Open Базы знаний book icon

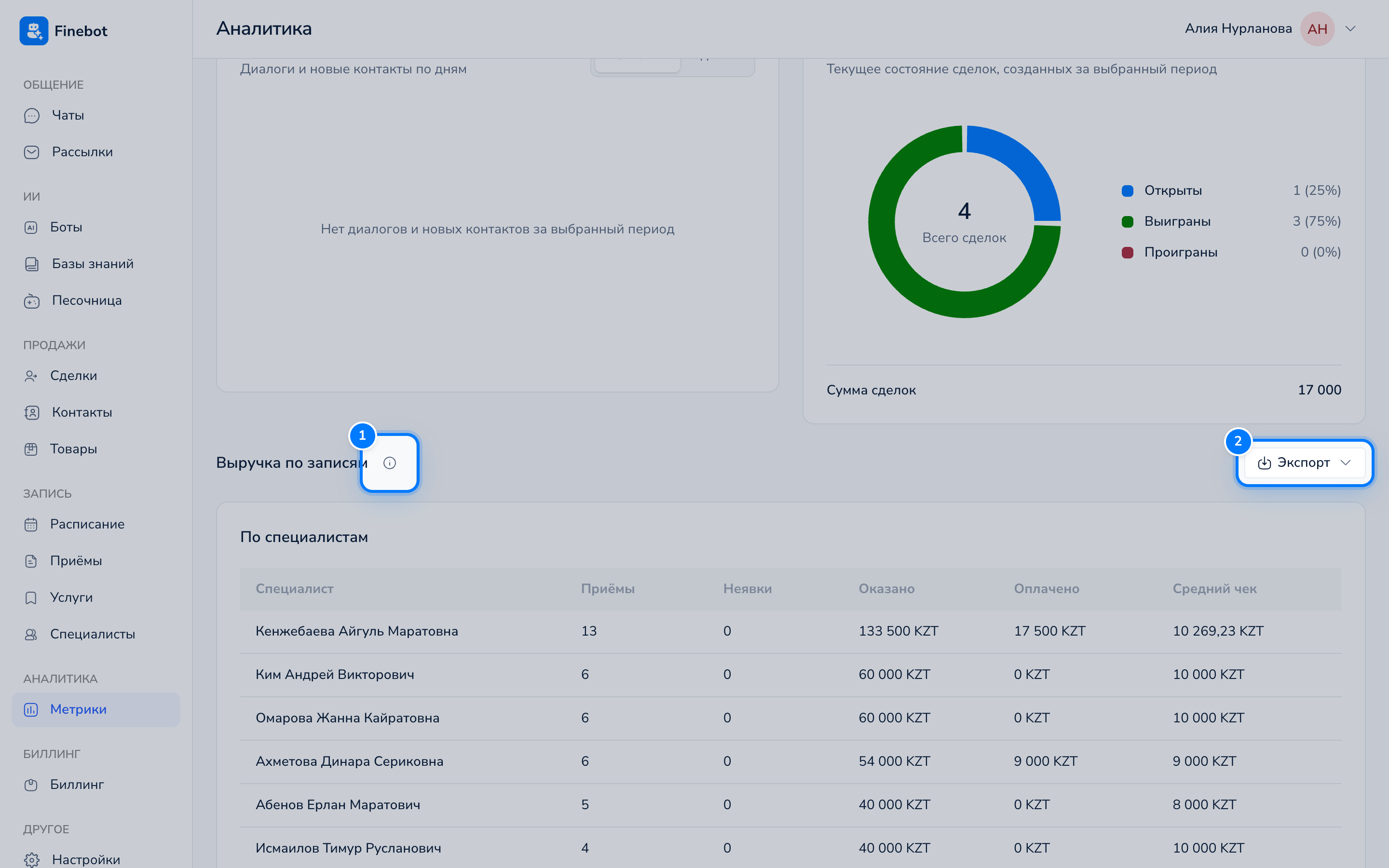(31, 264)
